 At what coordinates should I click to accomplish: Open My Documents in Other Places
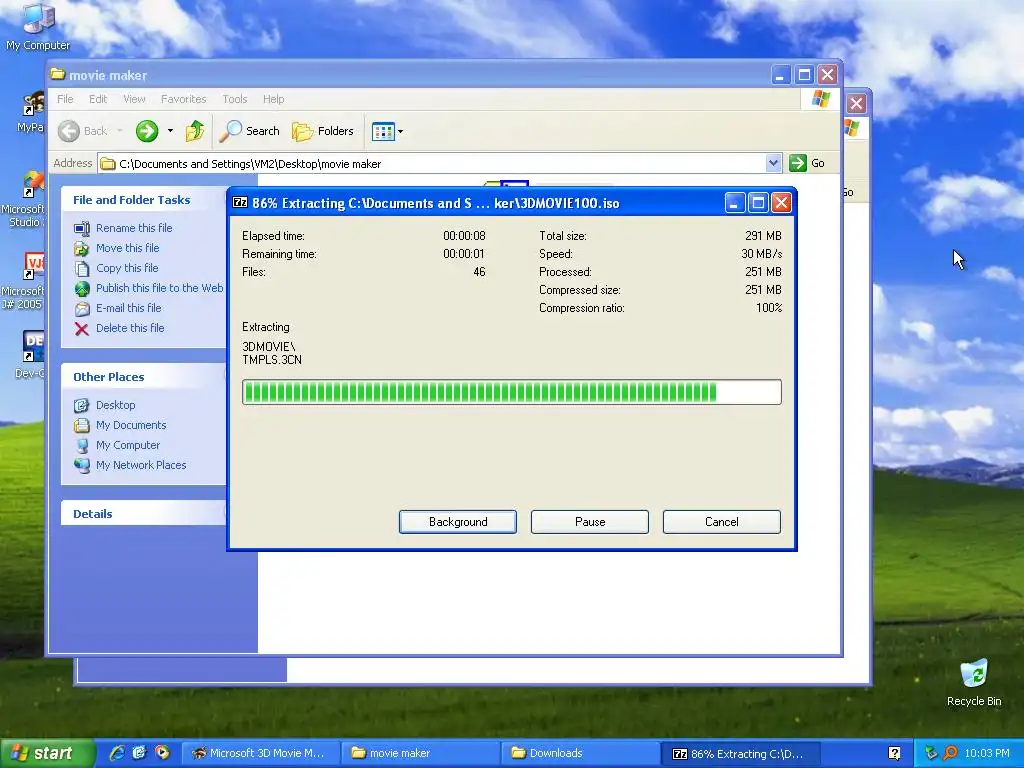click(131, 425)
